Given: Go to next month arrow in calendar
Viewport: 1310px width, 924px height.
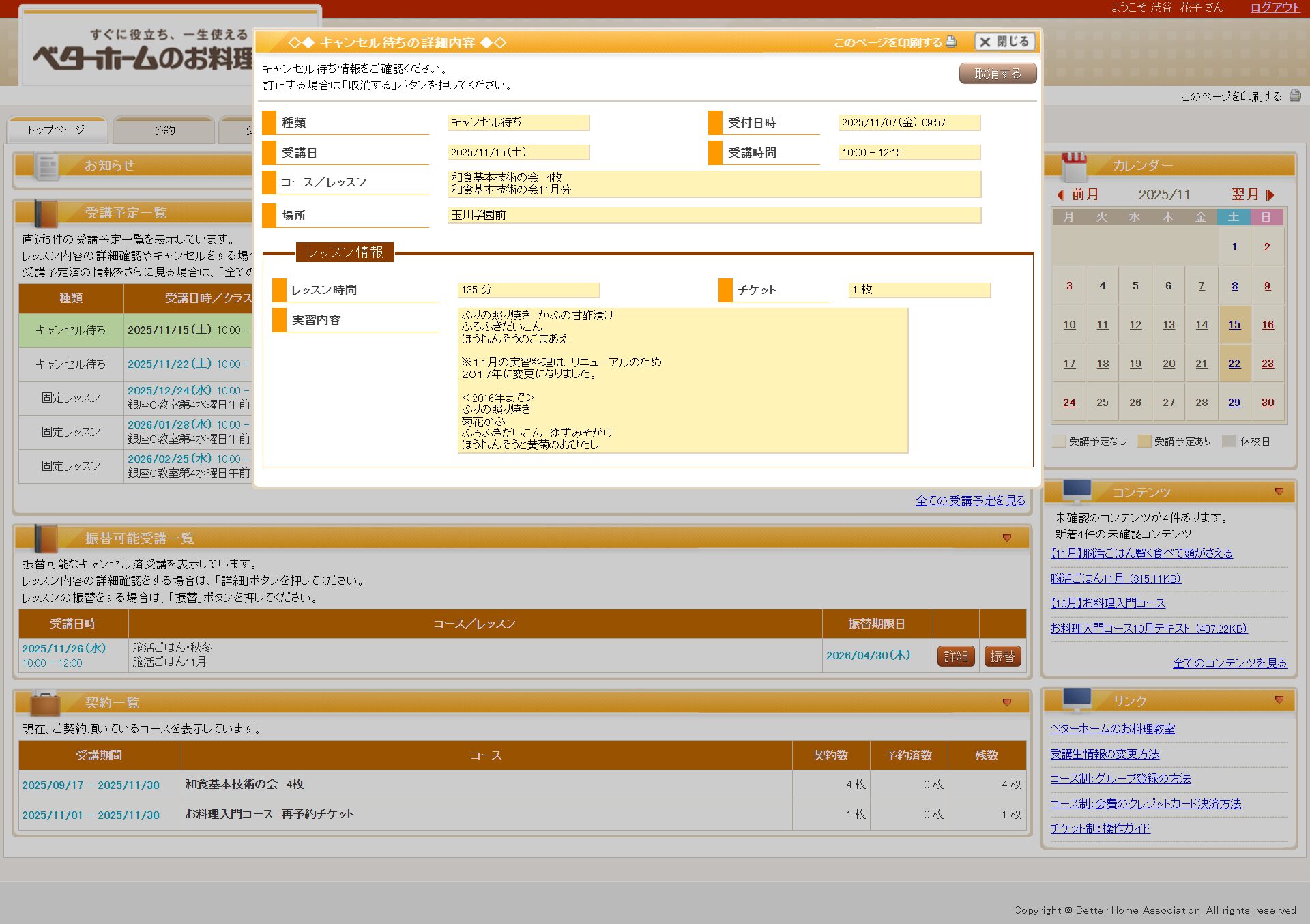Looking at the screenshot, I should tap(1270, 194).
